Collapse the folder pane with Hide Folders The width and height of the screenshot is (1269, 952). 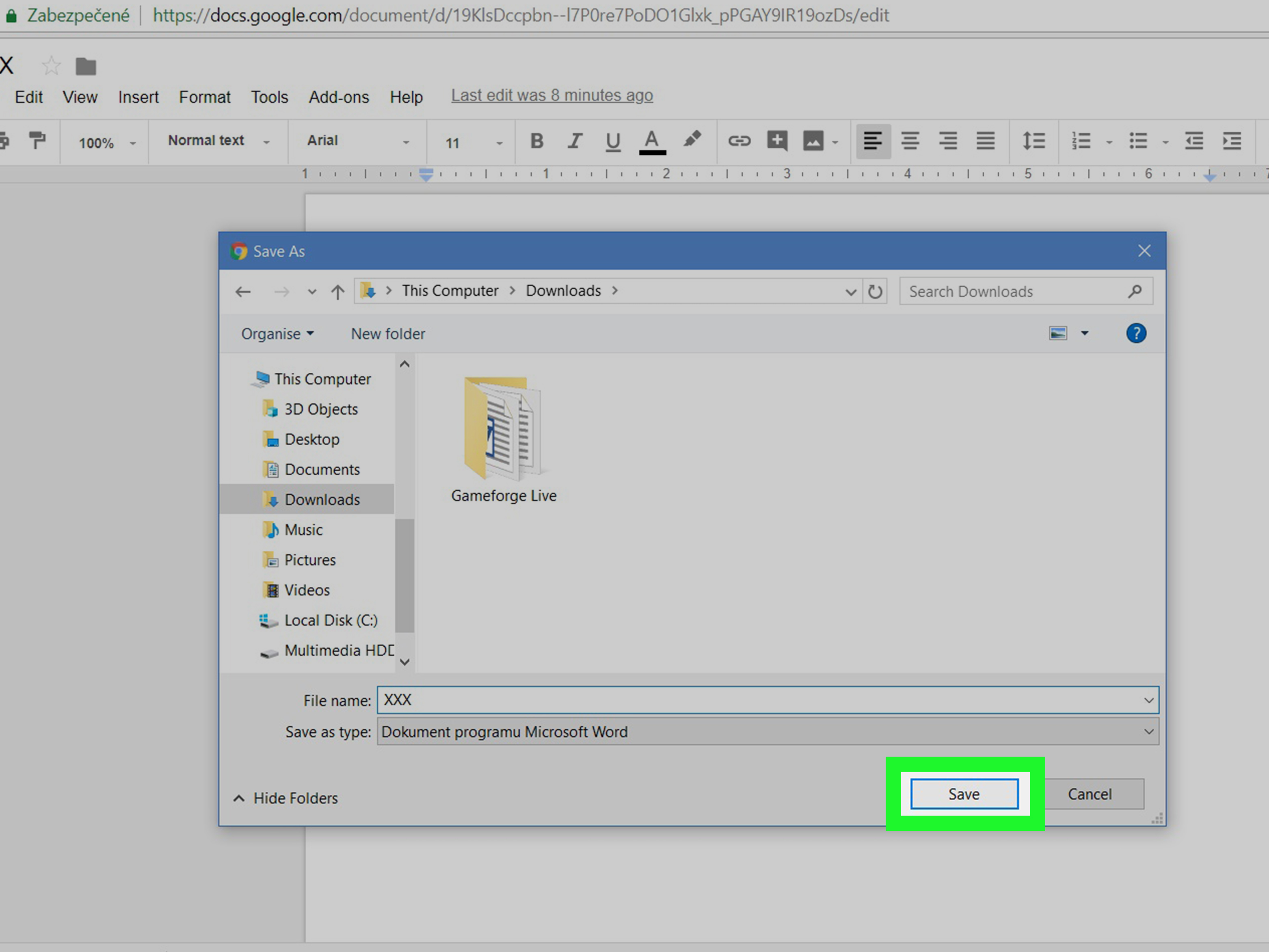coord(286,798)
